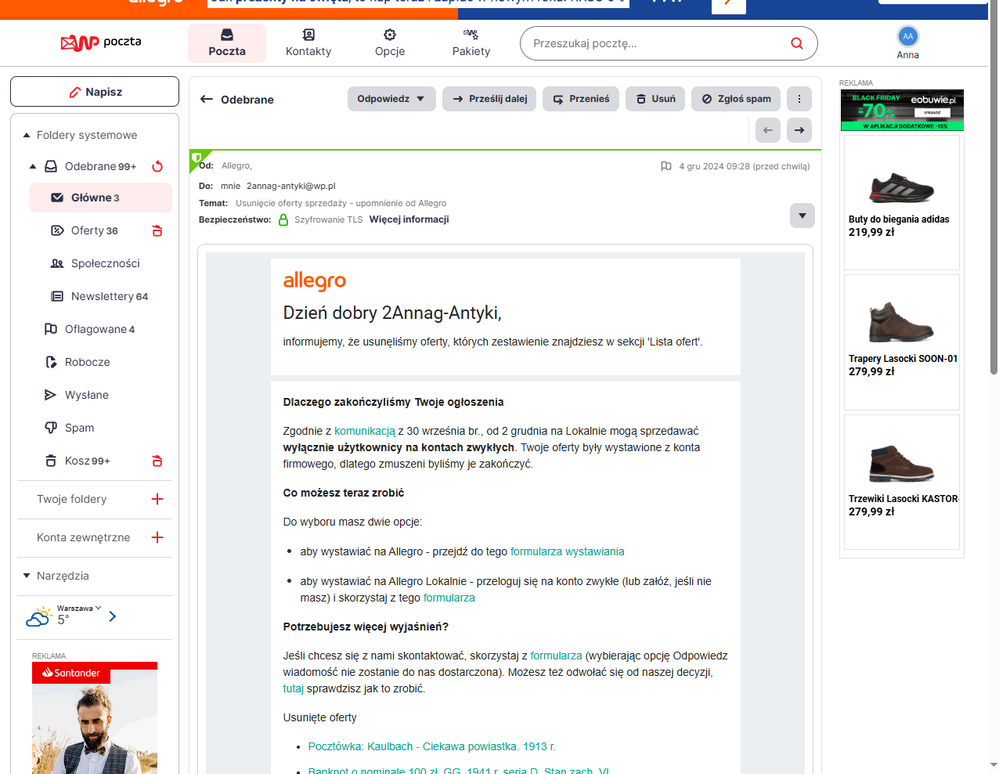999x774 pixels.
Task: Open more actions three-dot menu
Action: click(799, 99)
